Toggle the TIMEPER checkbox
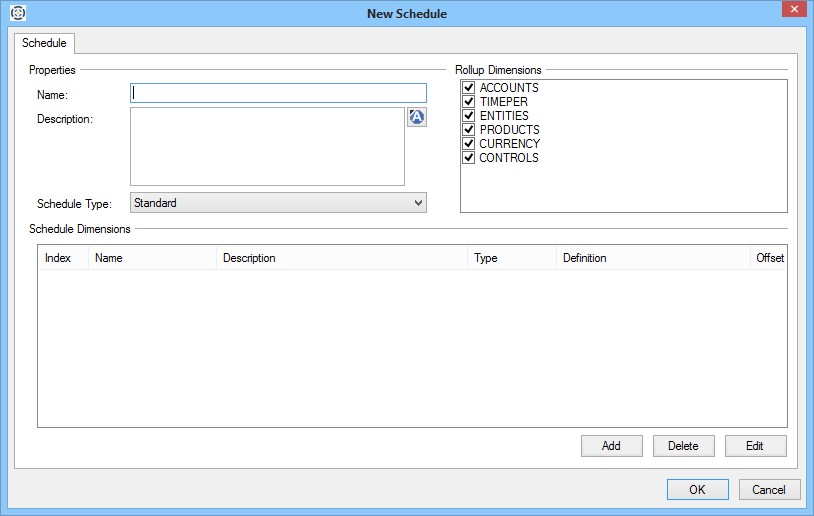The image size is (814, 516). [468, 102]
